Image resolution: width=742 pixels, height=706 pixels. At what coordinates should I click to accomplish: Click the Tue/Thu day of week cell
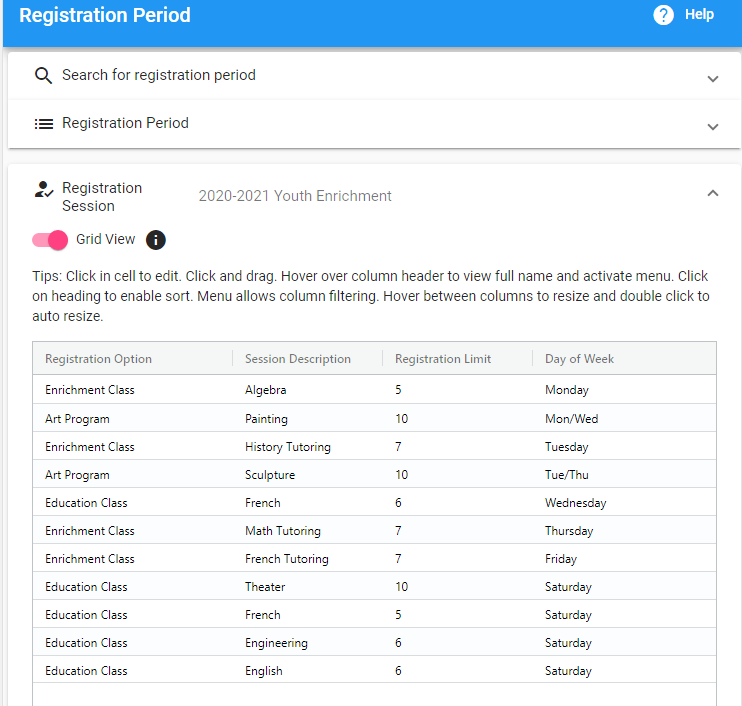pyautogui.click(x=569, y=475)
